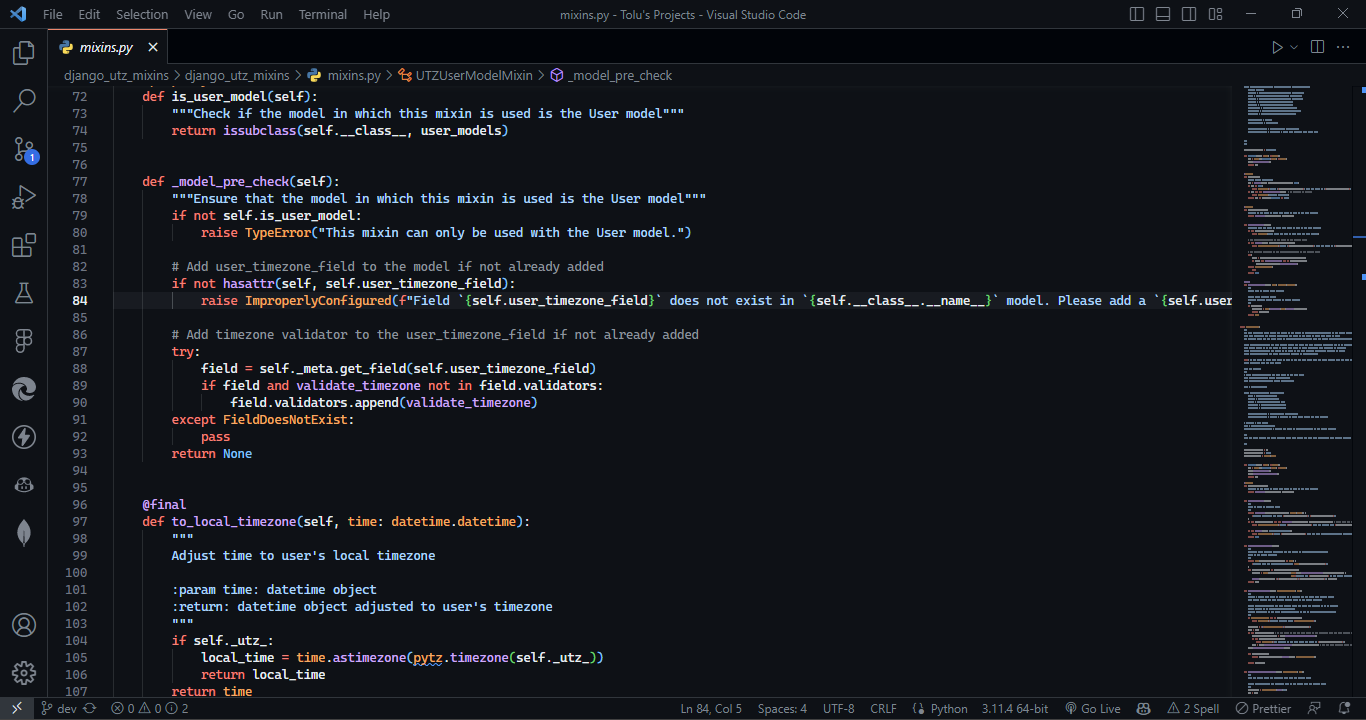Screen dimensions: 1366x720
Task: Open the Edit menu
Action: 89,15
